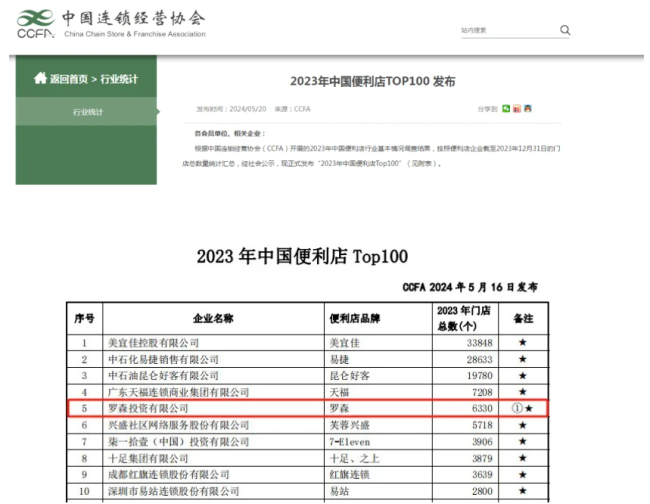Share article to Weibo

pos(517,108)
